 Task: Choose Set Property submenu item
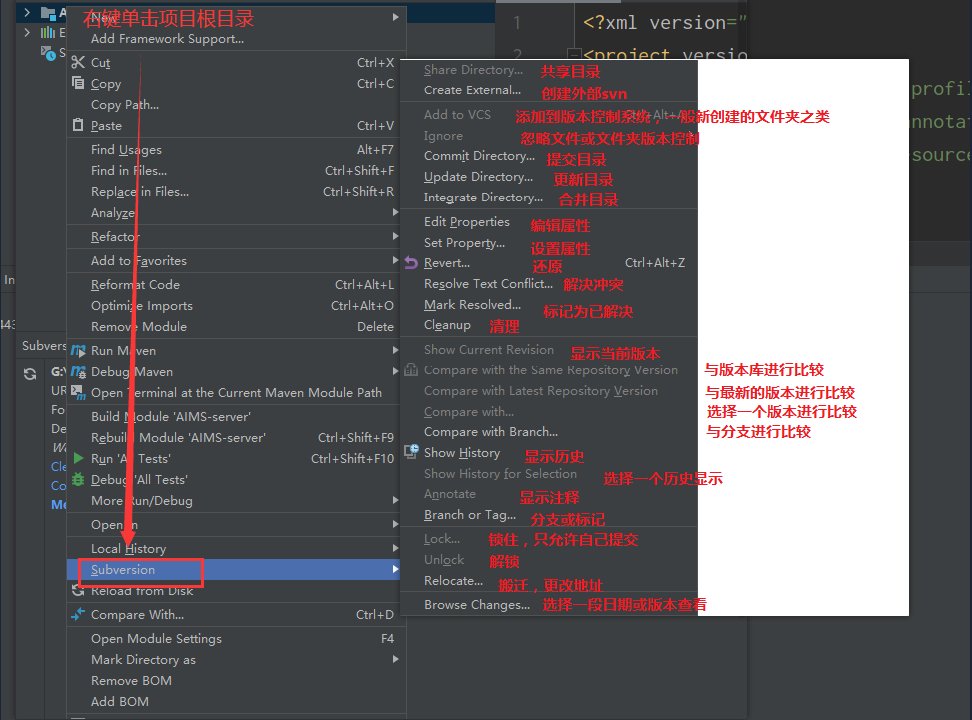[x=464, y=242]
